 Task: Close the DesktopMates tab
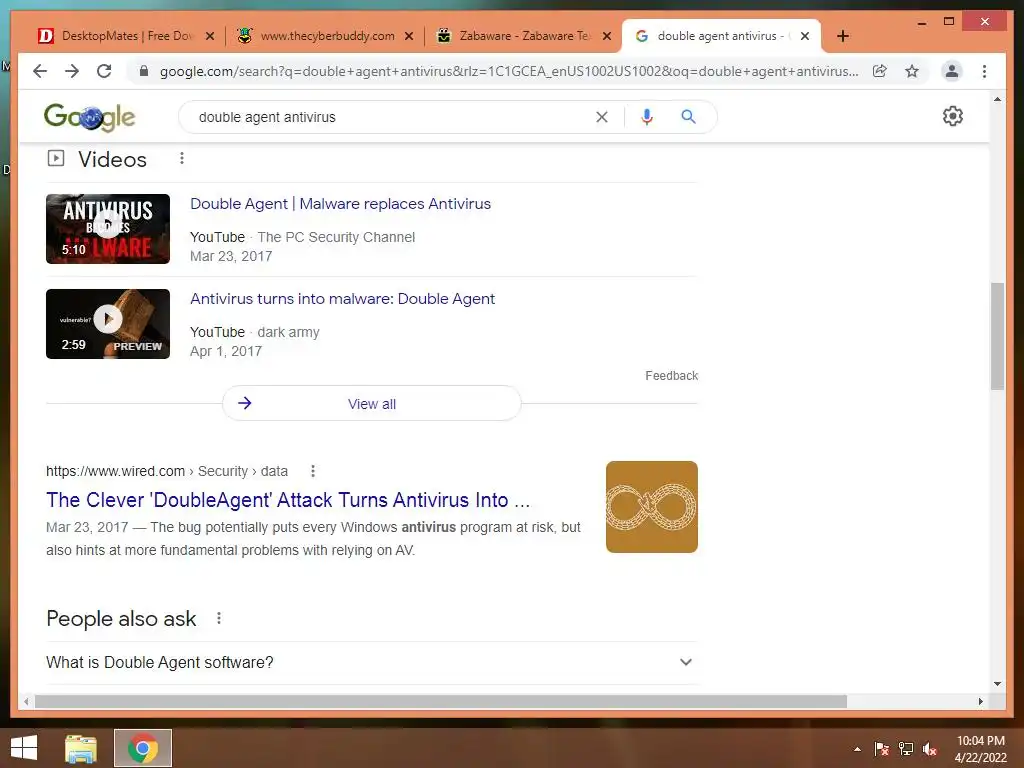(x=210, y=36)
